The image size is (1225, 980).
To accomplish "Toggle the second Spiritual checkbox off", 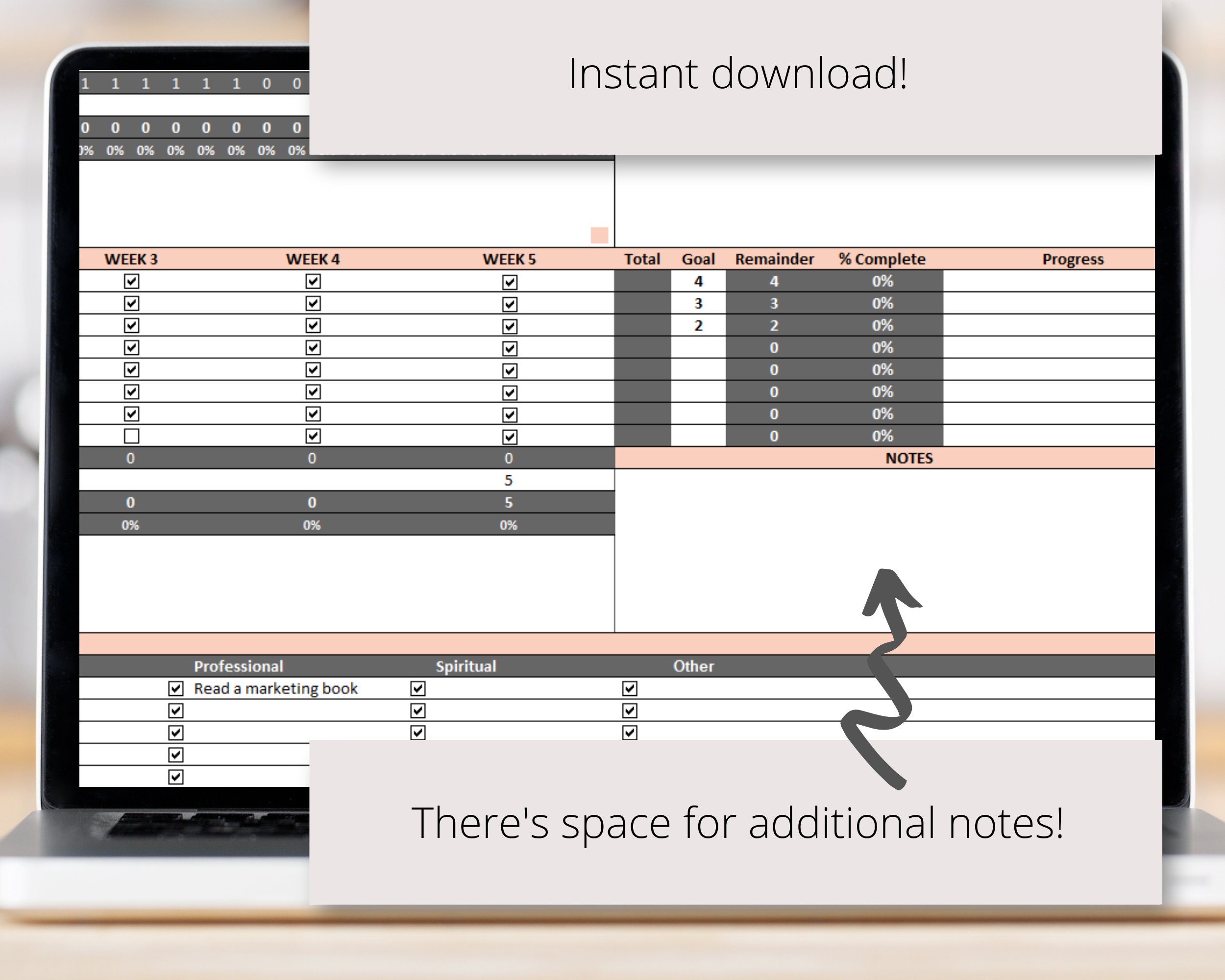I will click(x=417, y=710).
